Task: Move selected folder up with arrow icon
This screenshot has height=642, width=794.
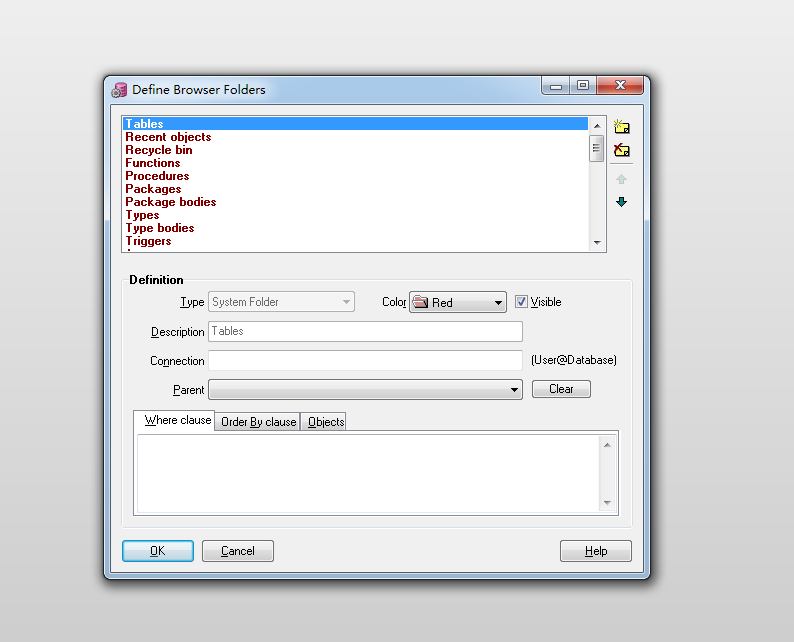Action: coord(621,179)
